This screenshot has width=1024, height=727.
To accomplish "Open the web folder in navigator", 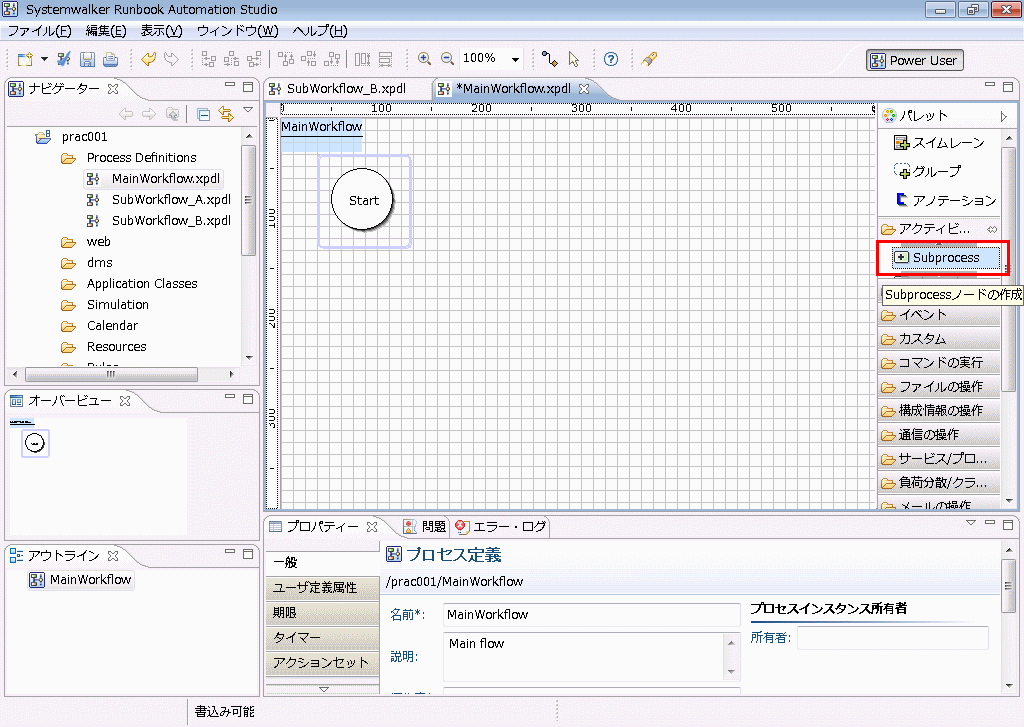I will coord(98,242).
